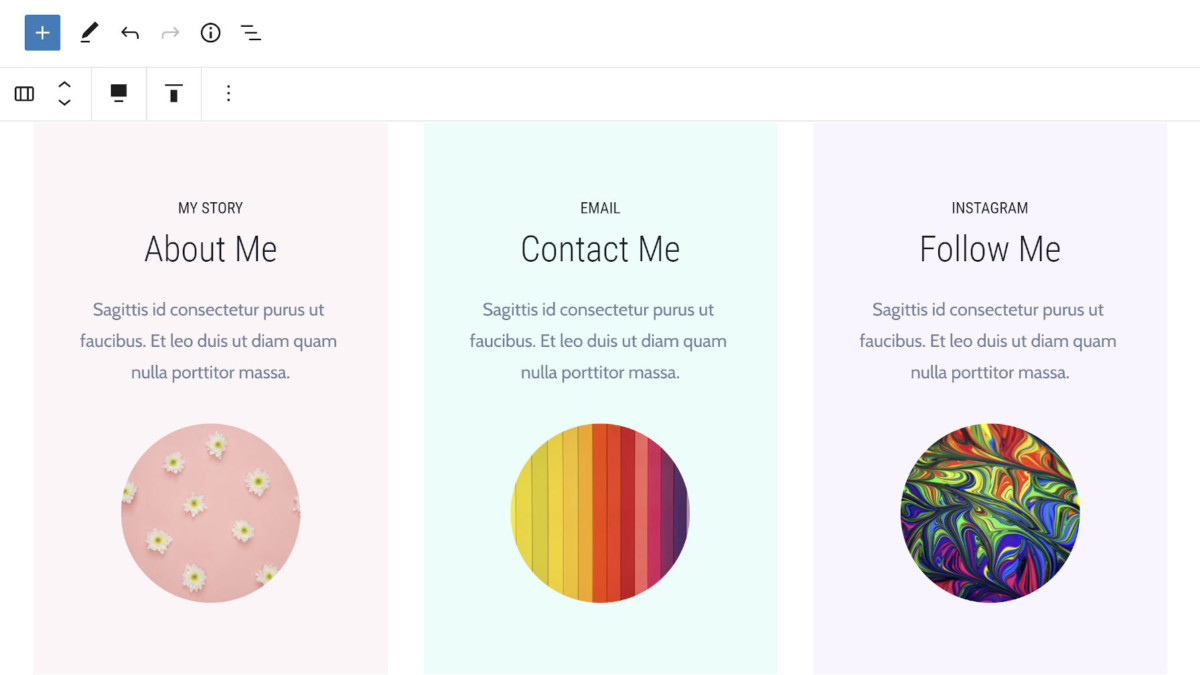1200x675 pixels.
Task: Click the rainbow stripes circular image
Action: pos(600,513)
